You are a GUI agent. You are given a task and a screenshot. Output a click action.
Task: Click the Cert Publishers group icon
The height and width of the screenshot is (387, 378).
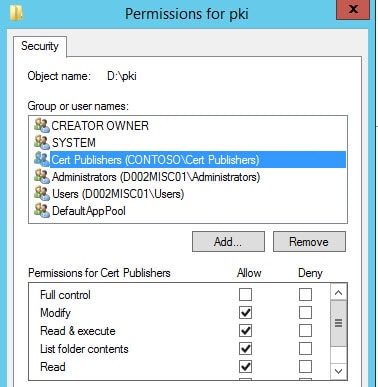(x=42, y=159)
